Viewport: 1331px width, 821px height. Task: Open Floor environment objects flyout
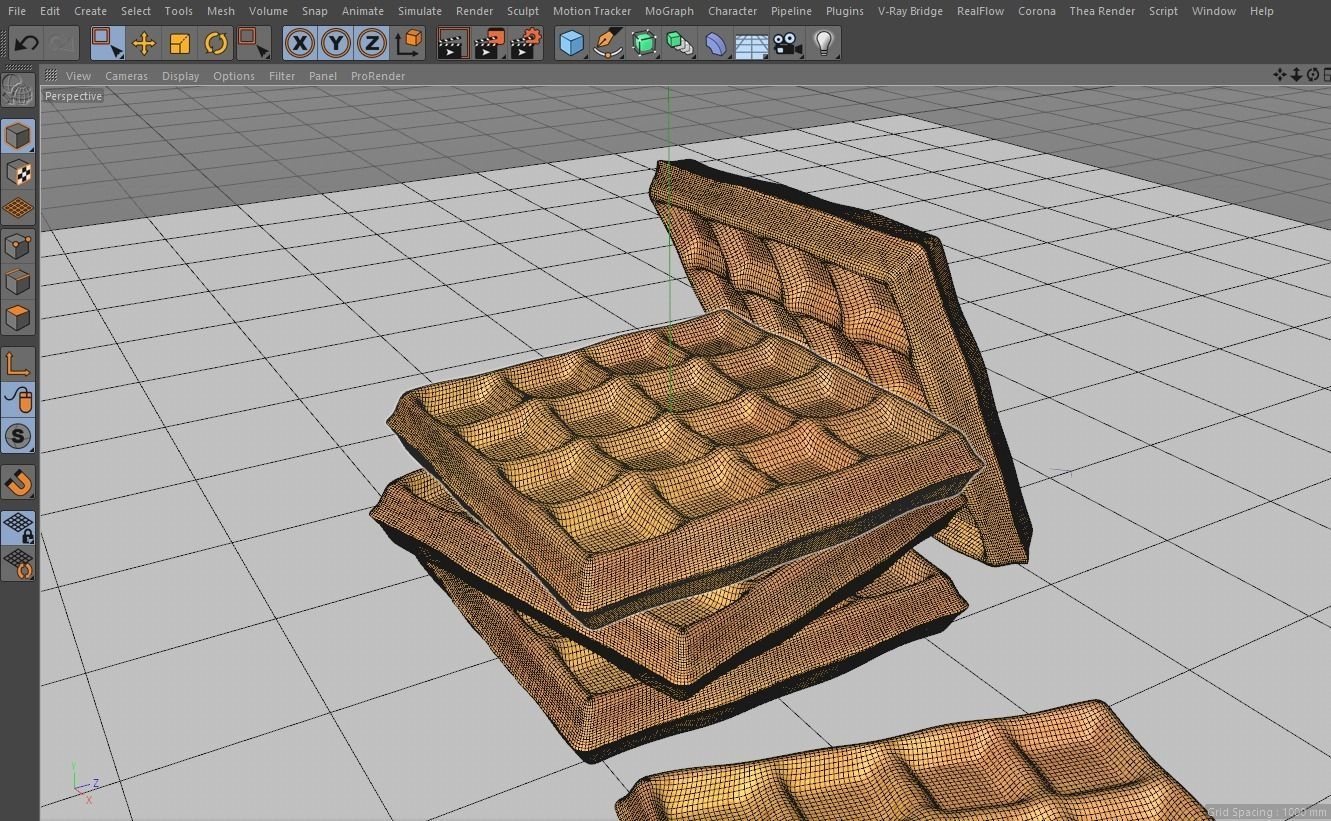click(752, 43)
